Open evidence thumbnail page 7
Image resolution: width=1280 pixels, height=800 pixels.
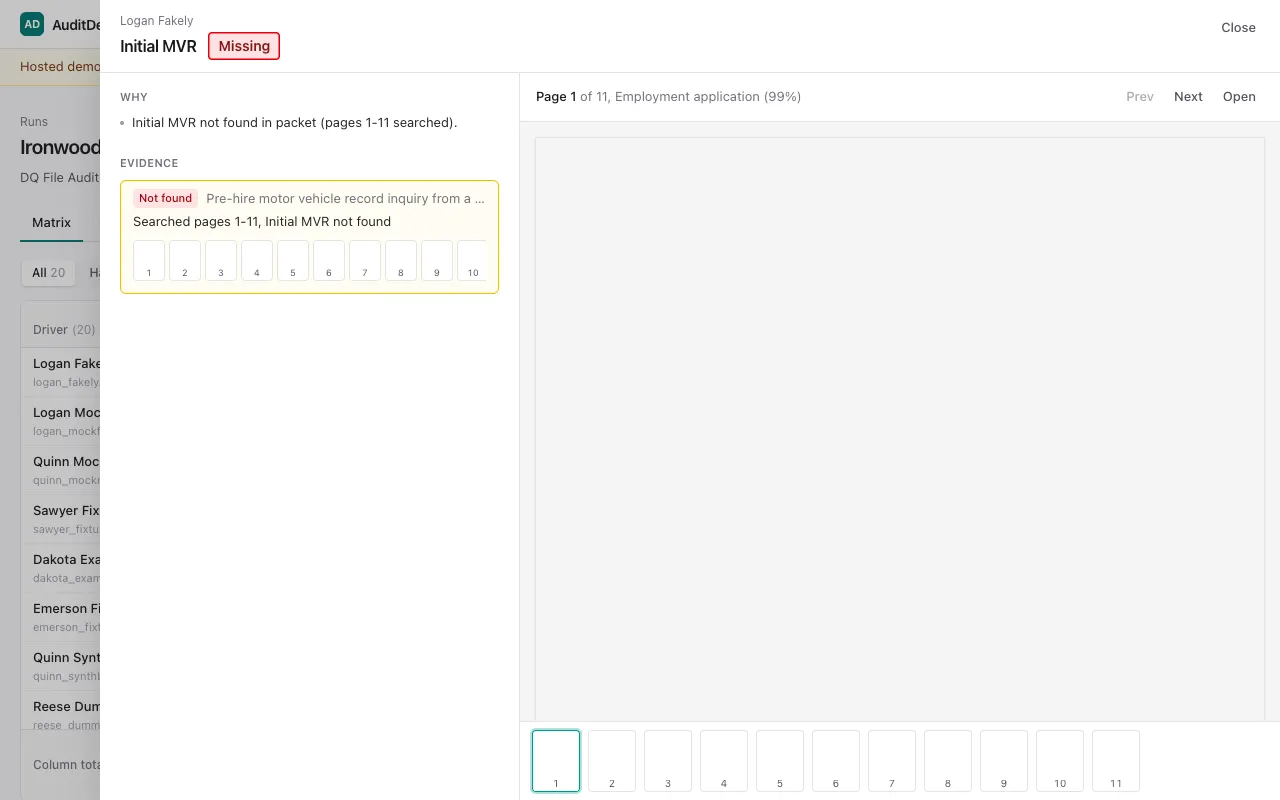(365, 260)
